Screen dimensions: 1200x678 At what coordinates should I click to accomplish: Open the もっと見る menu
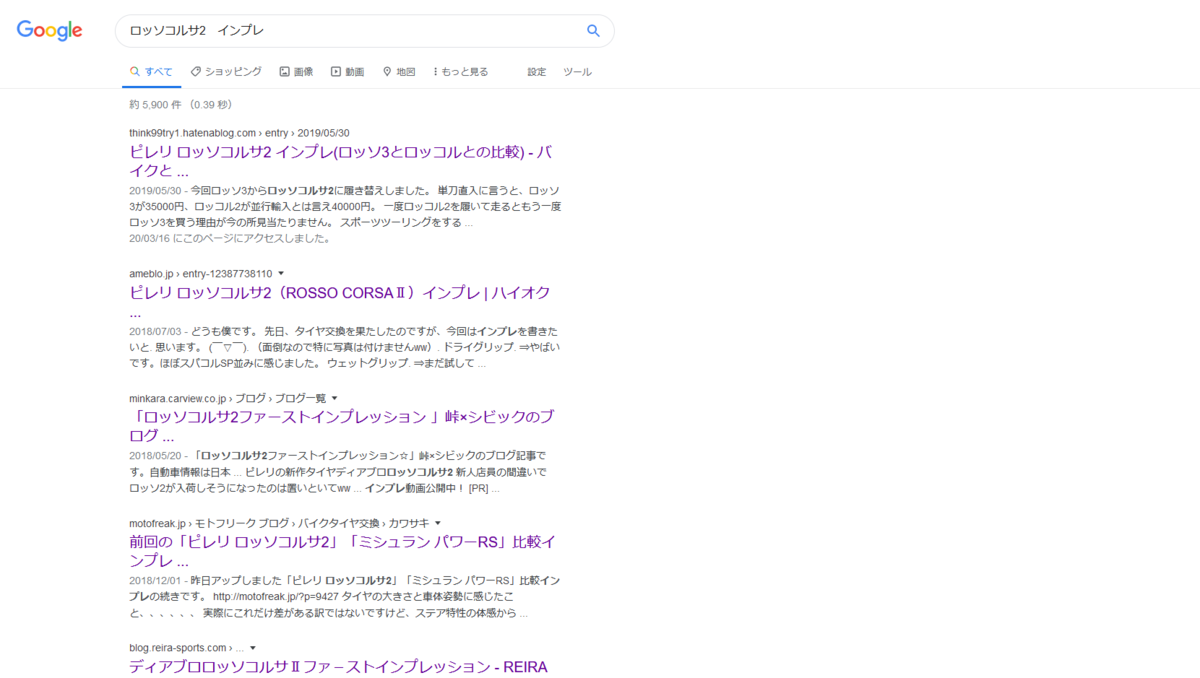(461, 72)
